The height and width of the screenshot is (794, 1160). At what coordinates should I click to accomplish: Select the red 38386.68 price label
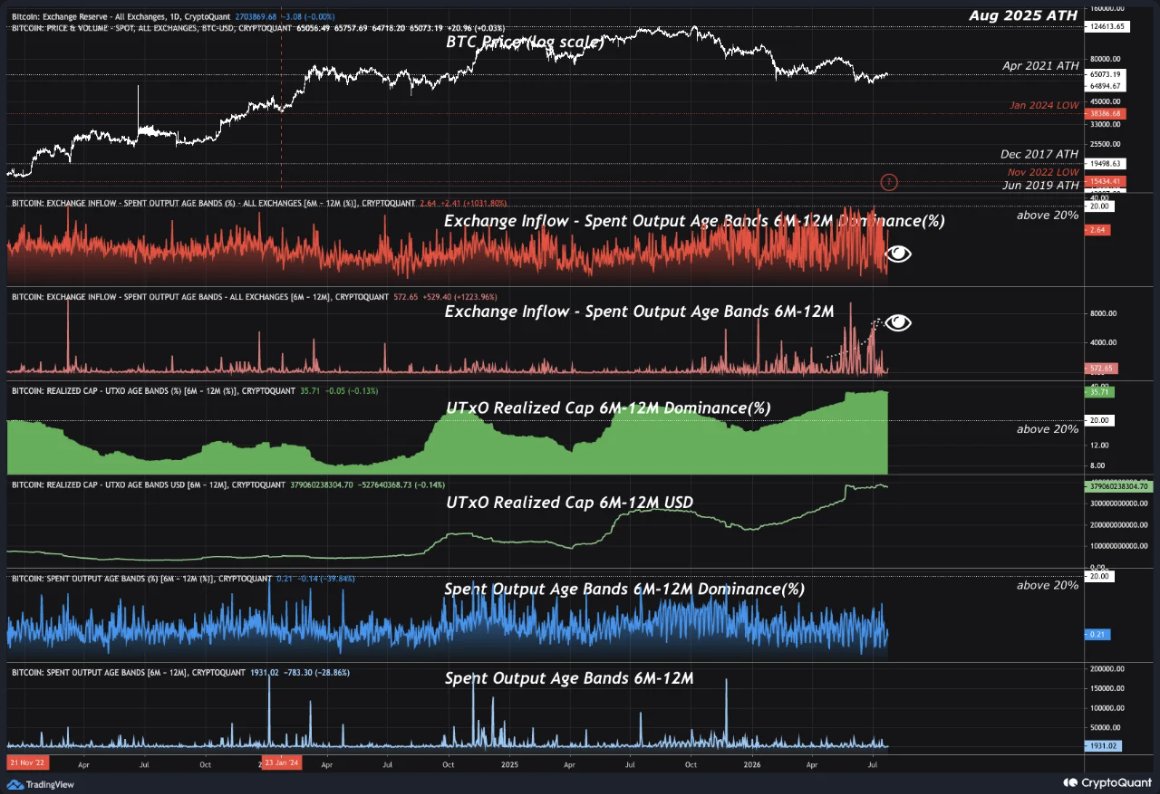point(1105,114)
